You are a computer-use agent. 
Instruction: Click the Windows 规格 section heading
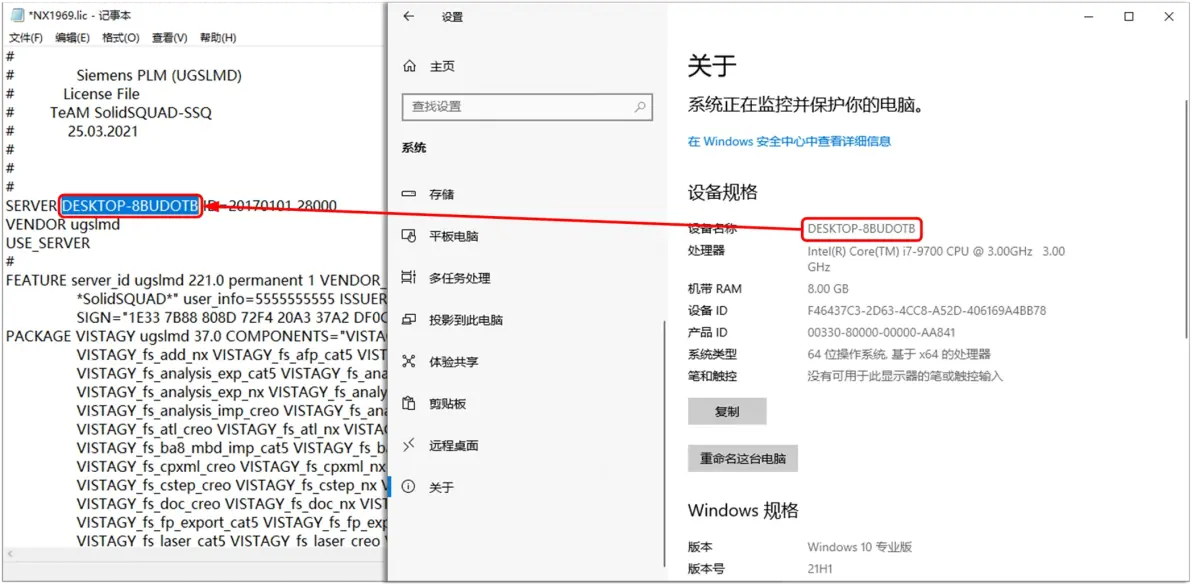pos(743,510)
